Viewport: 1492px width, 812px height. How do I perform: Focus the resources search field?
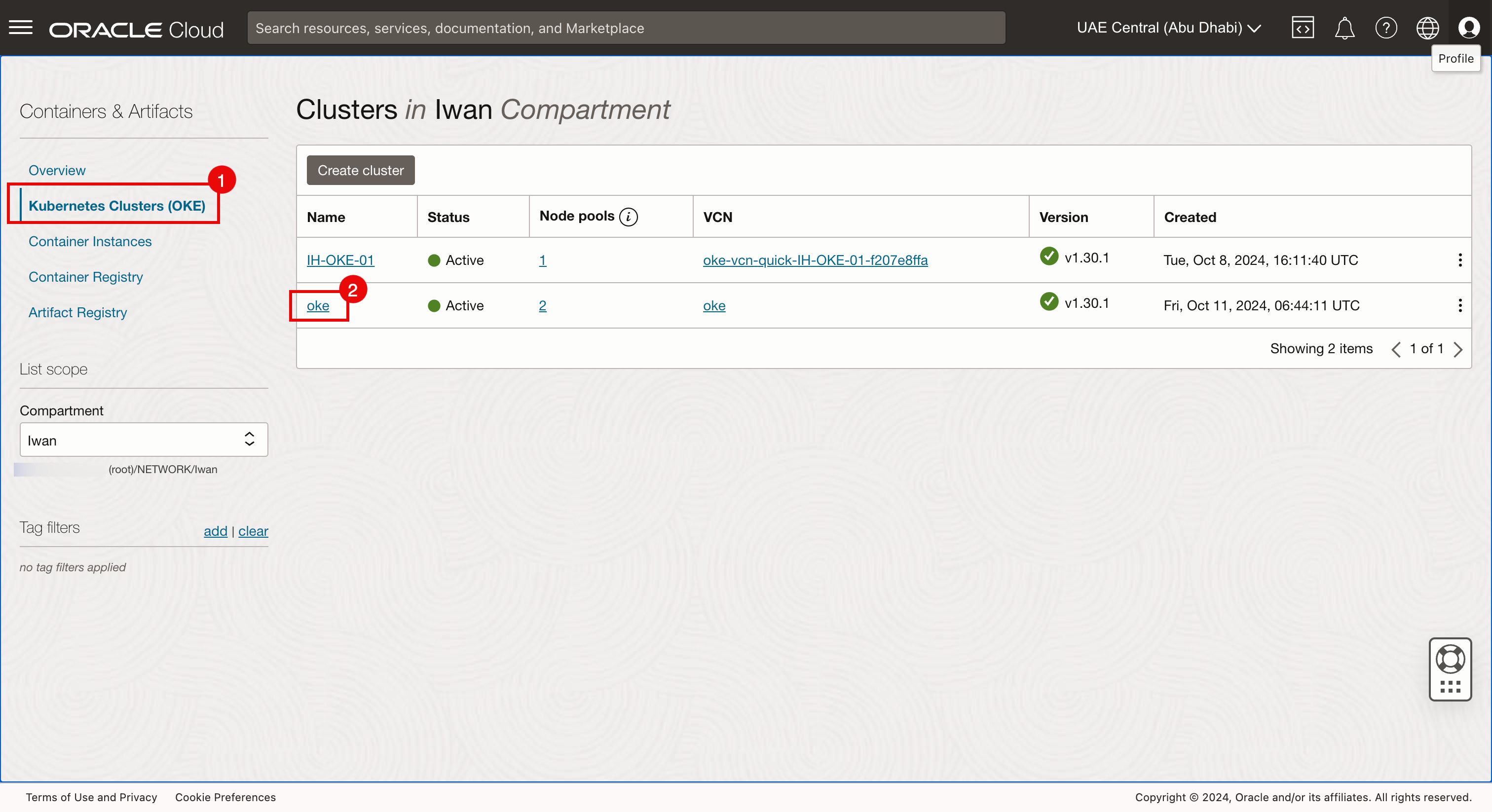pyautogui.click(x=626, y=28)
